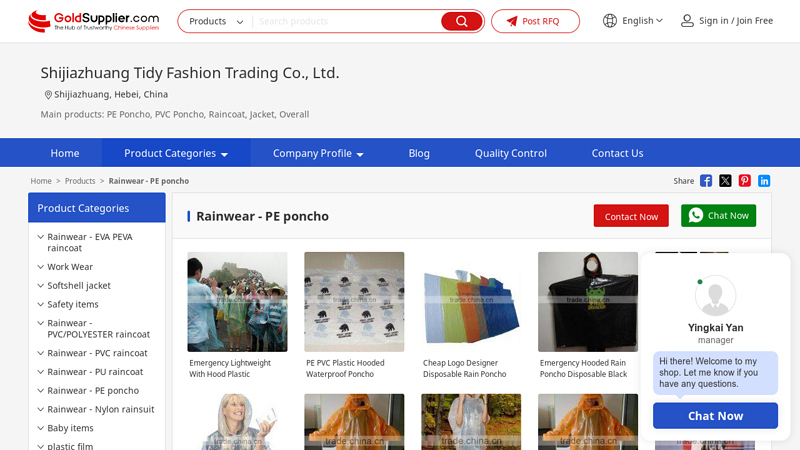Image resolution: width=800 pixels, height=450 pixels.
Task: Select plastic film category in the sidebar
Action: [70, 445]
